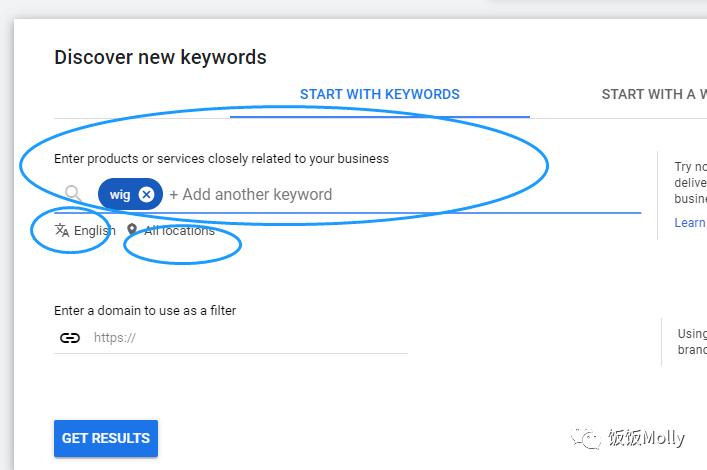Switch to Start With a Website tab
707x470 pixels.
(653, 95)
